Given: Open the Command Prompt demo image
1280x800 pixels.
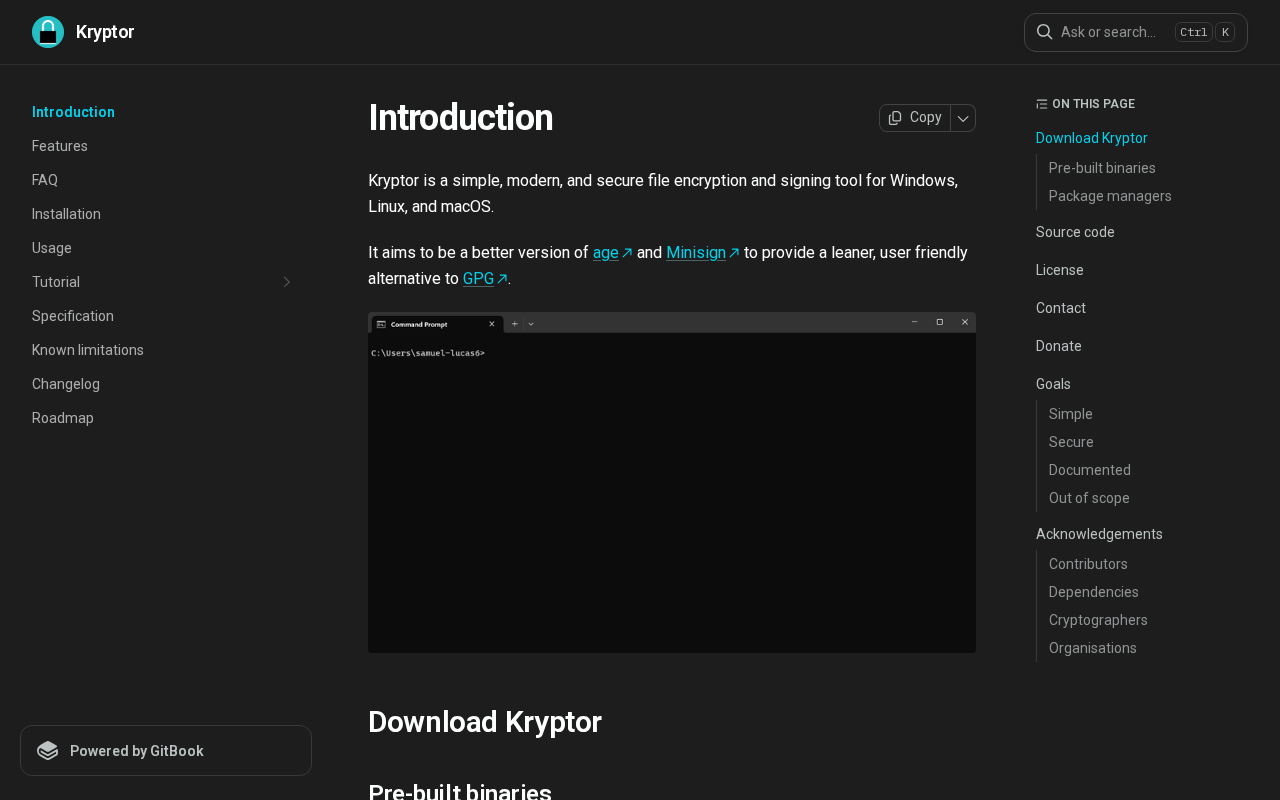Looking at the screenshot, I should (x=672, y=483).
